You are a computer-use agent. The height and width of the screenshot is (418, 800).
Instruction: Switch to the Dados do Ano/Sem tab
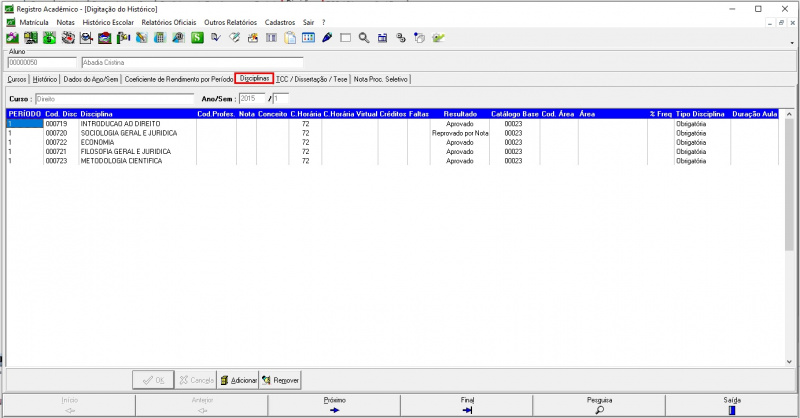click(90, 79)
